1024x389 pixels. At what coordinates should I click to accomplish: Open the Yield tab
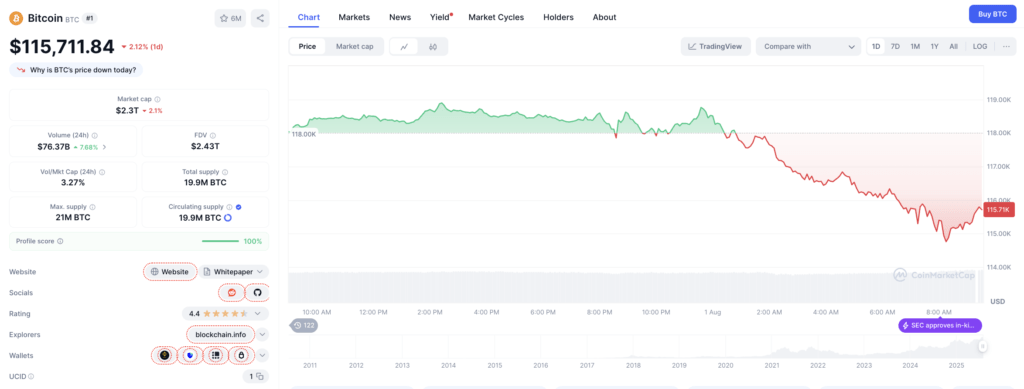point(440,17)
